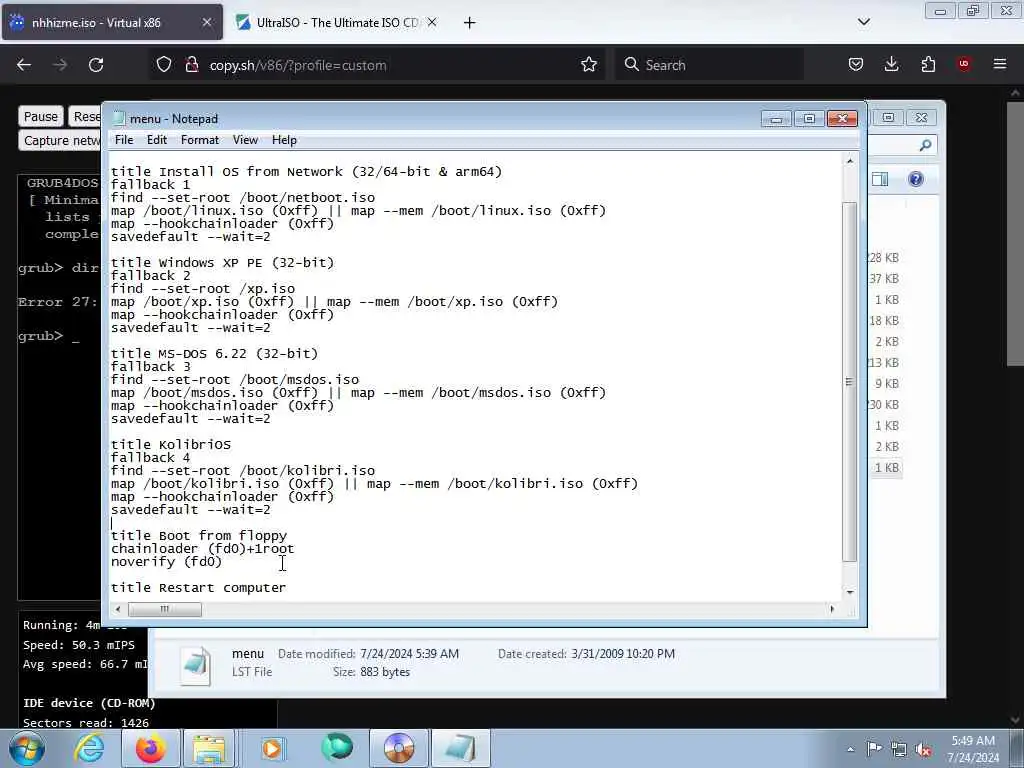Click the page scrollbar thumb in Firefox

pyautogui.click(x=1016, y=232)
